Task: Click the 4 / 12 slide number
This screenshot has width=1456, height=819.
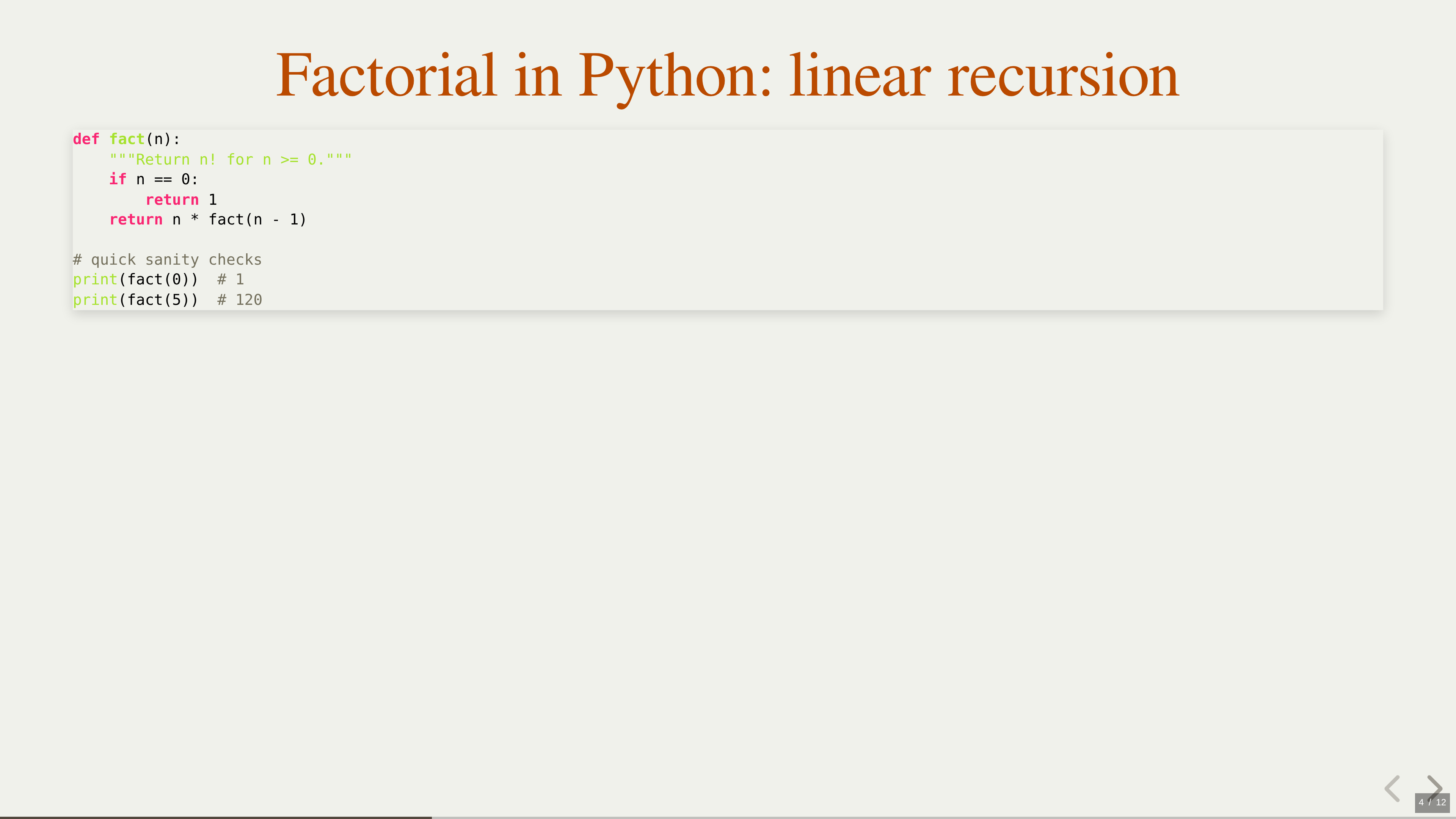Action: tap(1432, 803)
